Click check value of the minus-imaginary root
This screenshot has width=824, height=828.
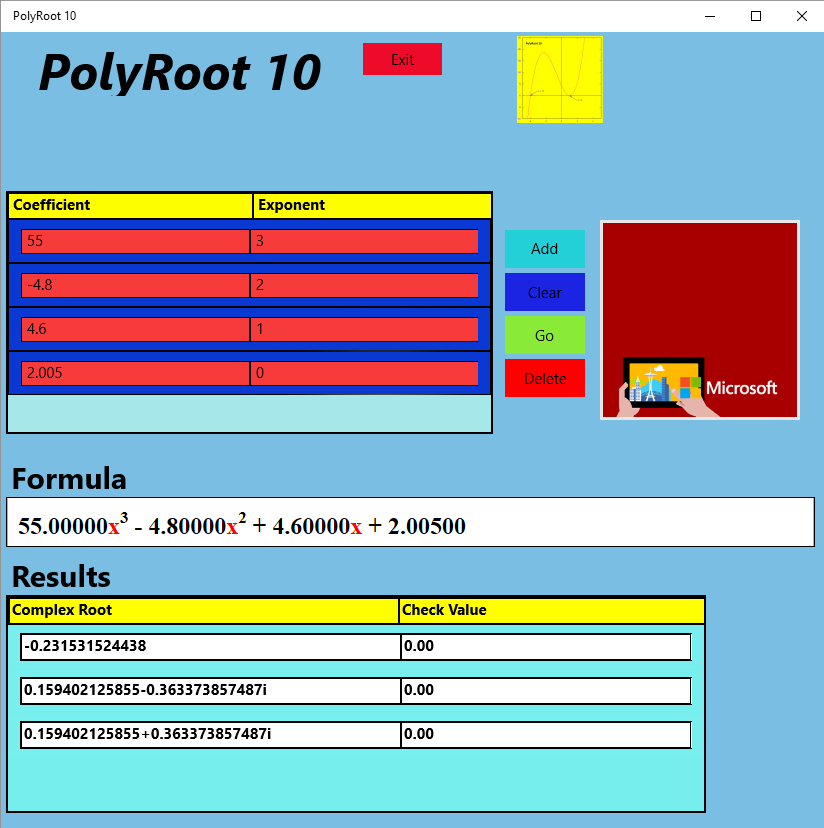click(x=546, y=691)
